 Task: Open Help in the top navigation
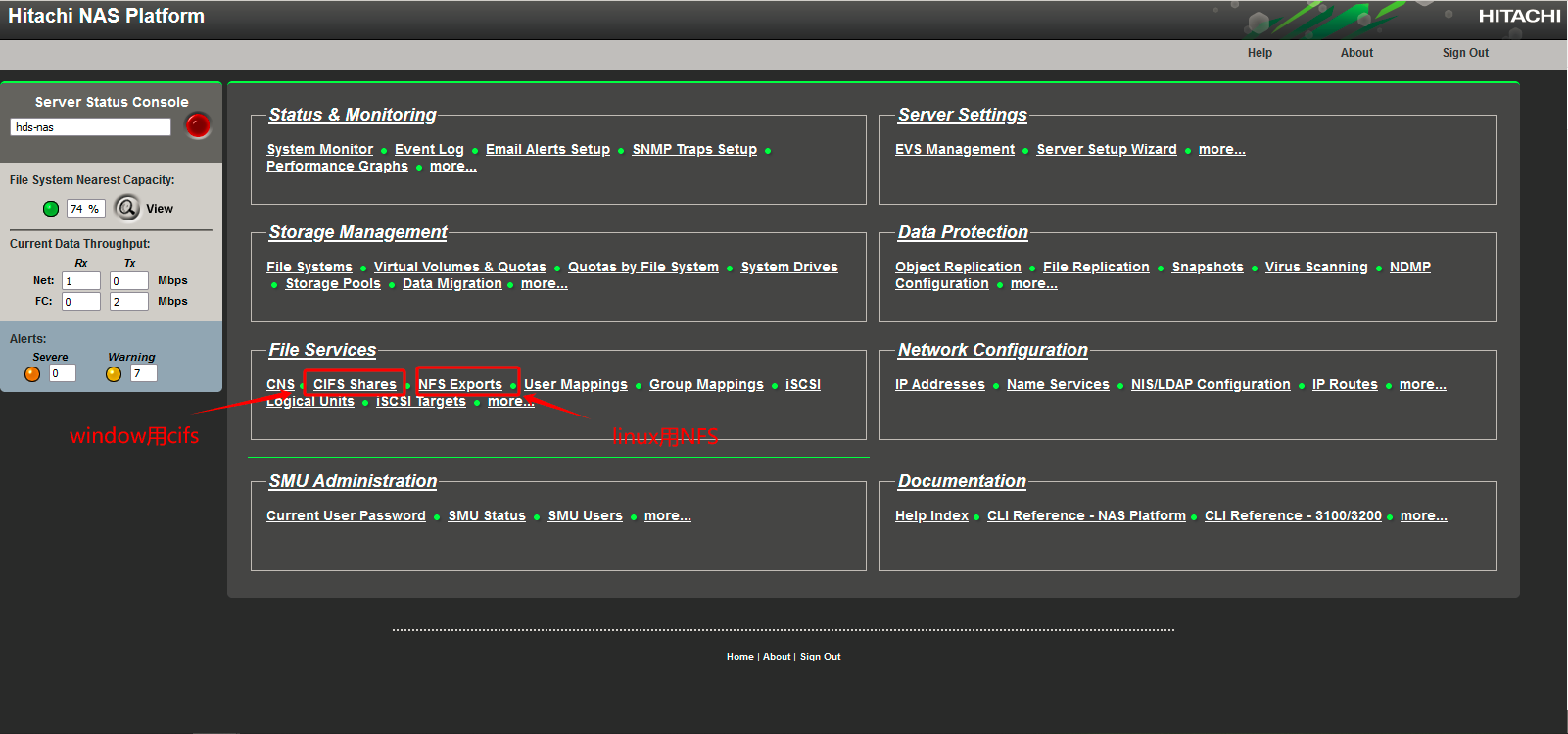[x=1259, y=53]
